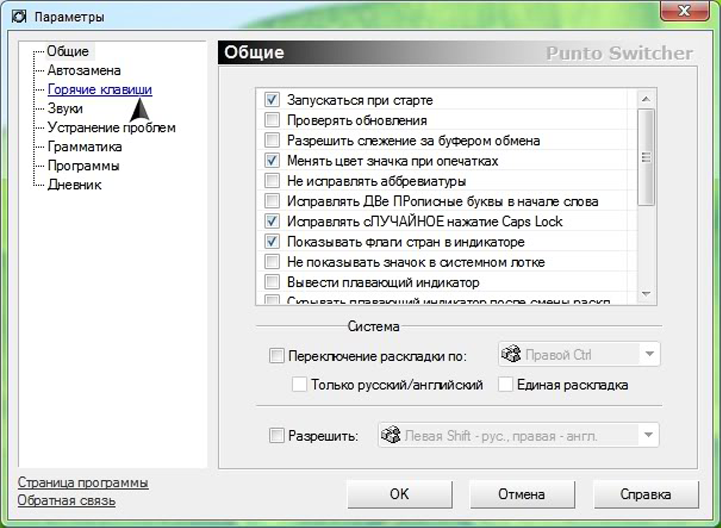Enable Вывести плавающий индикатор

(272, 281)
